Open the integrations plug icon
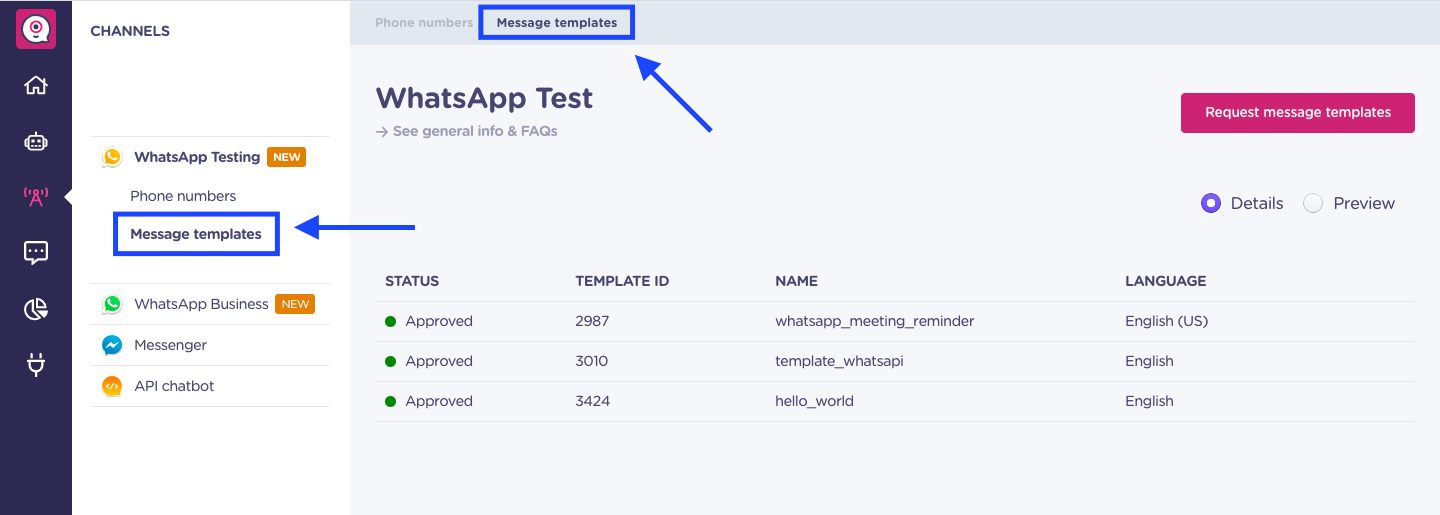 tap(36, 366)
